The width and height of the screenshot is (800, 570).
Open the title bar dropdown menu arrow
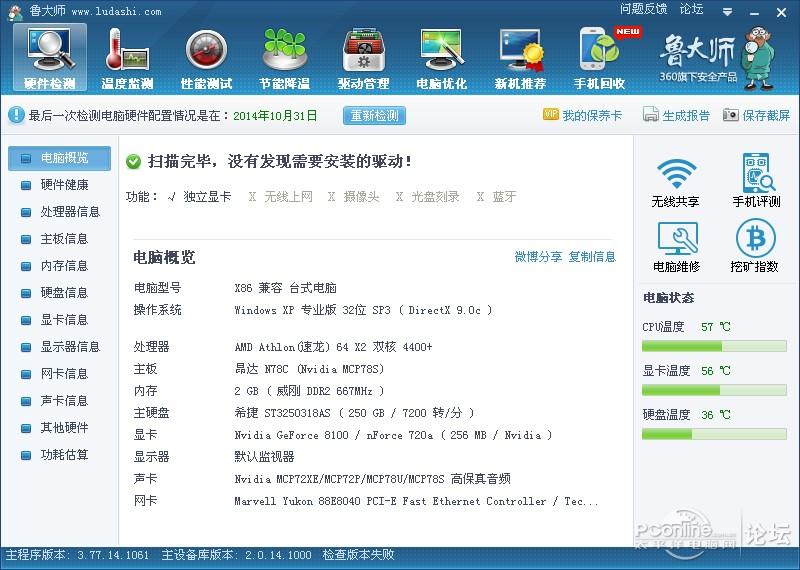(x=728, y=12)
